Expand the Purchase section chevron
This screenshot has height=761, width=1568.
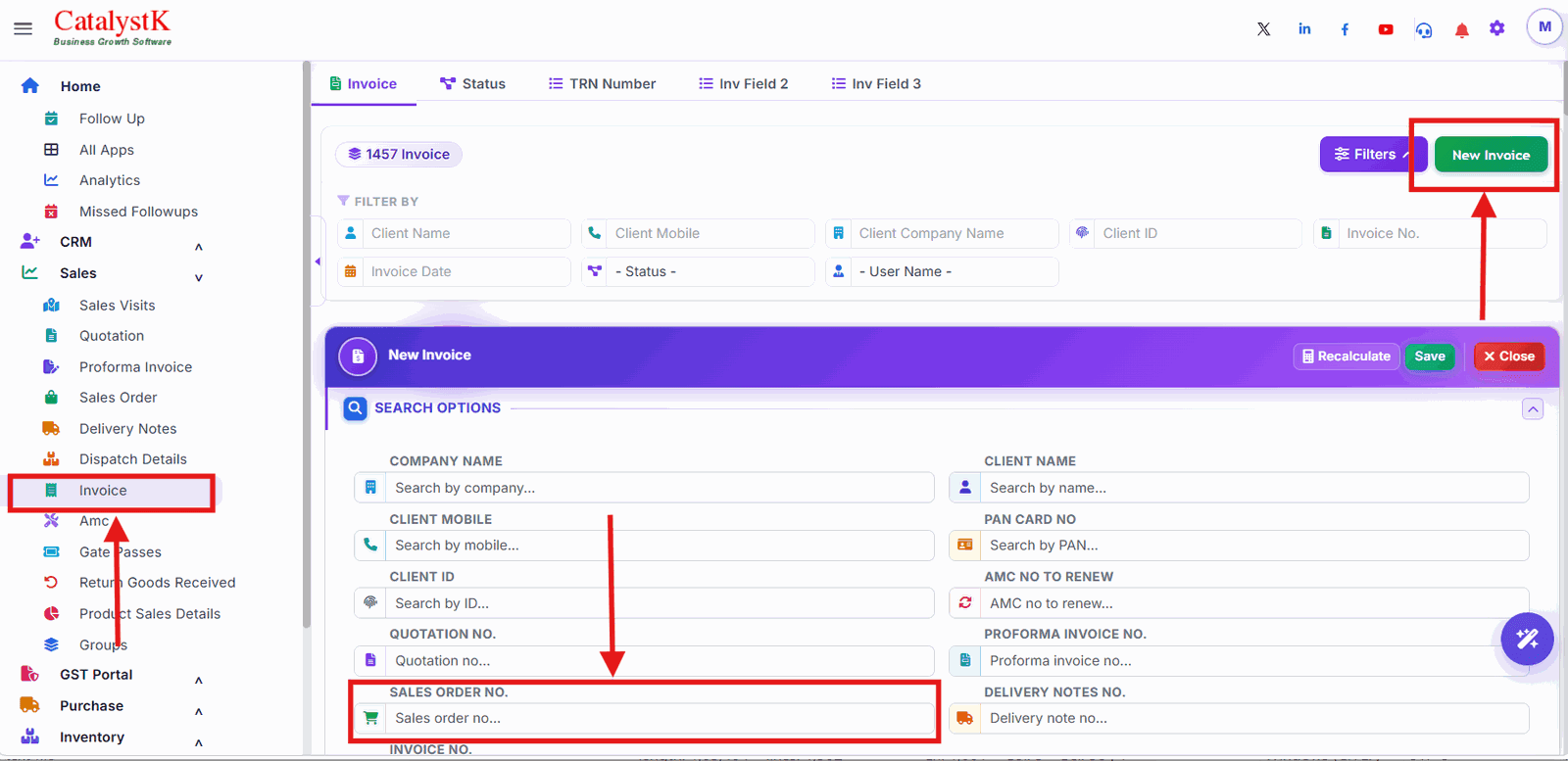pyautogui.click(x=199, y=712)
